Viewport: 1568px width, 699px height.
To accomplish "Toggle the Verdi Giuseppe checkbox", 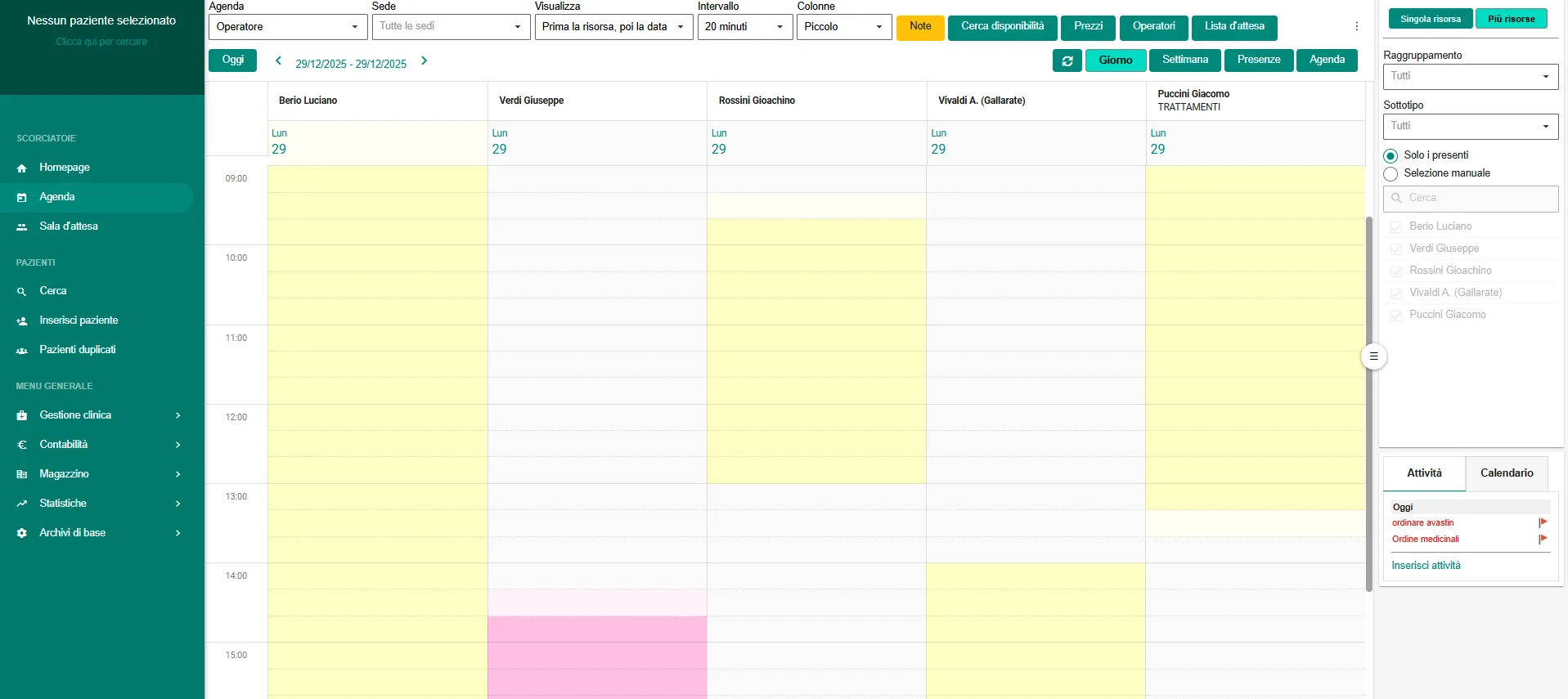I will point(1396,249).
